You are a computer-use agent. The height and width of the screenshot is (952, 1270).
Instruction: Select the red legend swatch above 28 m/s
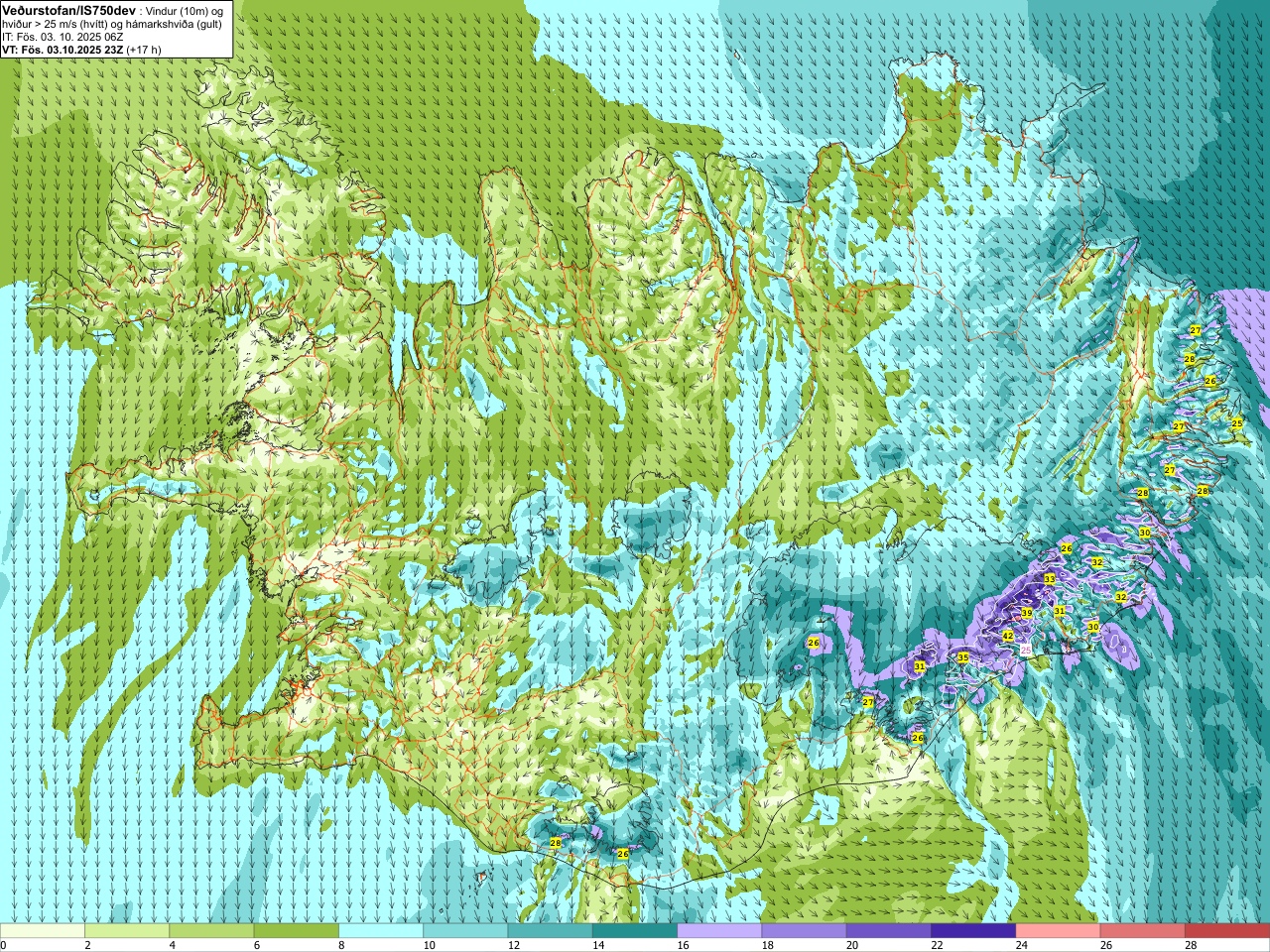tap(1227, 931)
